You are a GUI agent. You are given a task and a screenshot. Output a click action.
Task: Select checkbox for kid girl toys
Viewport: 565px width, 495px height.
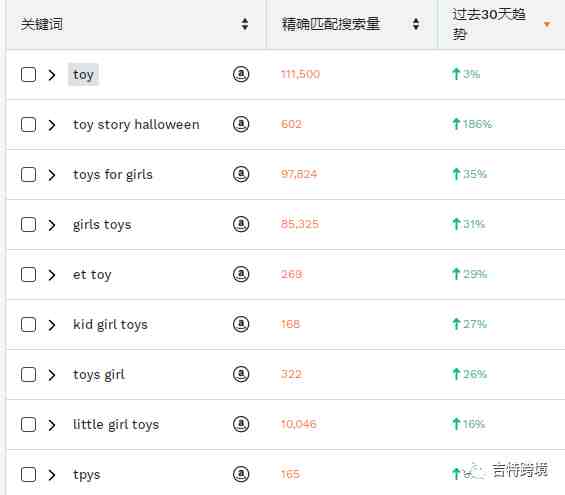(28, 325)
